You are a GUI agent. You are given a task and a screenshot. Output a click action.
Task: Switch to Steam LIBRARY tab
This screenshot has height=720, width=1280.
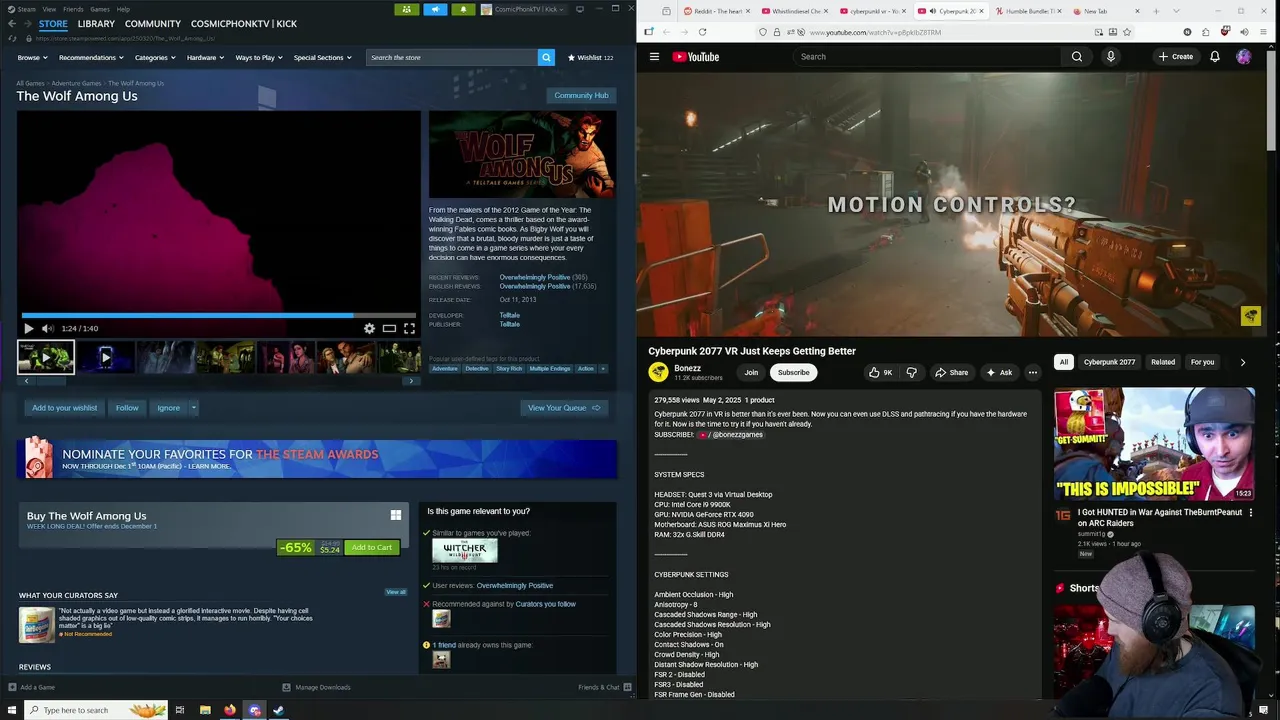pos(96,23)
